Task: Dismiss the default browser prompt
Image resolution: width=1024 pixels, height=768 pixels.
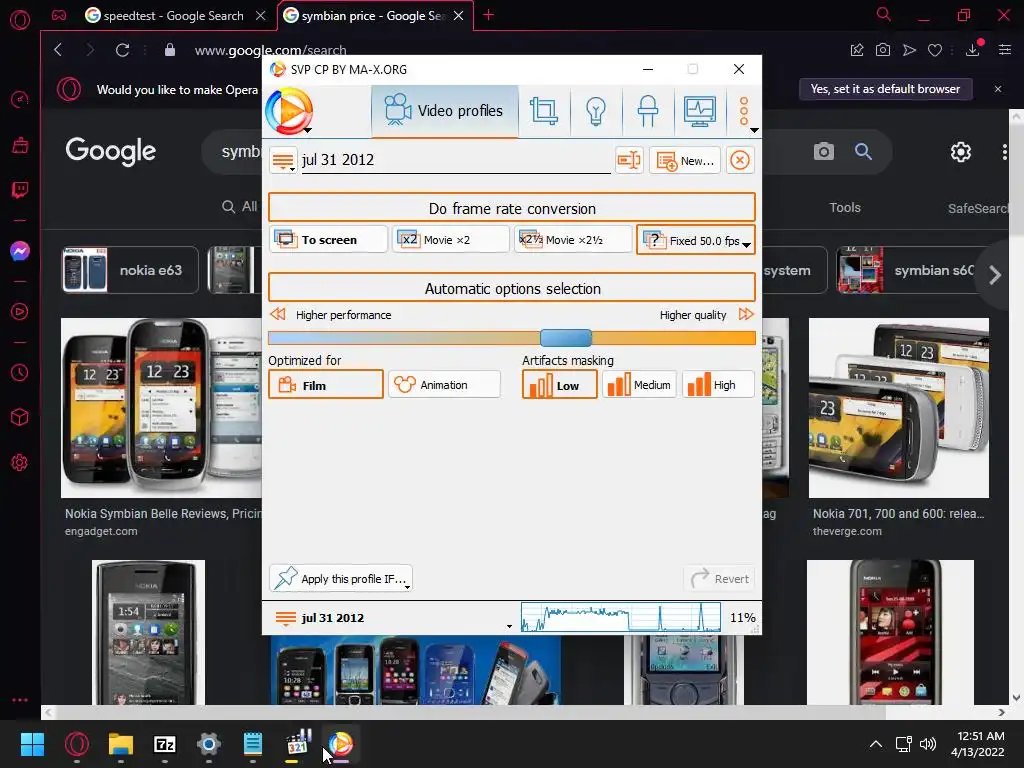Action: point(998,89)
